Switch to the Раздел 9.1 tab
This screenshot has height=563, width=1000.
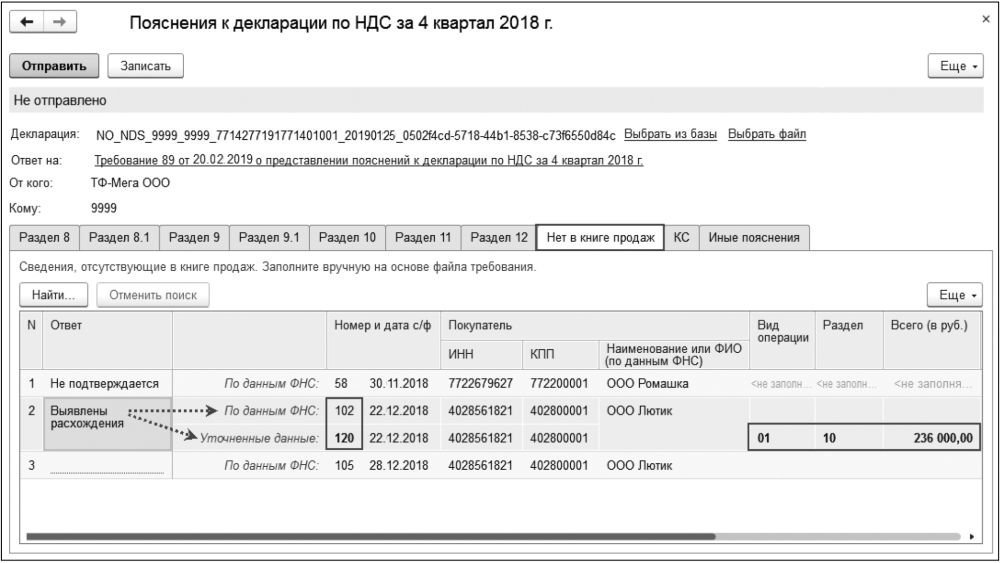pos(269,238)
